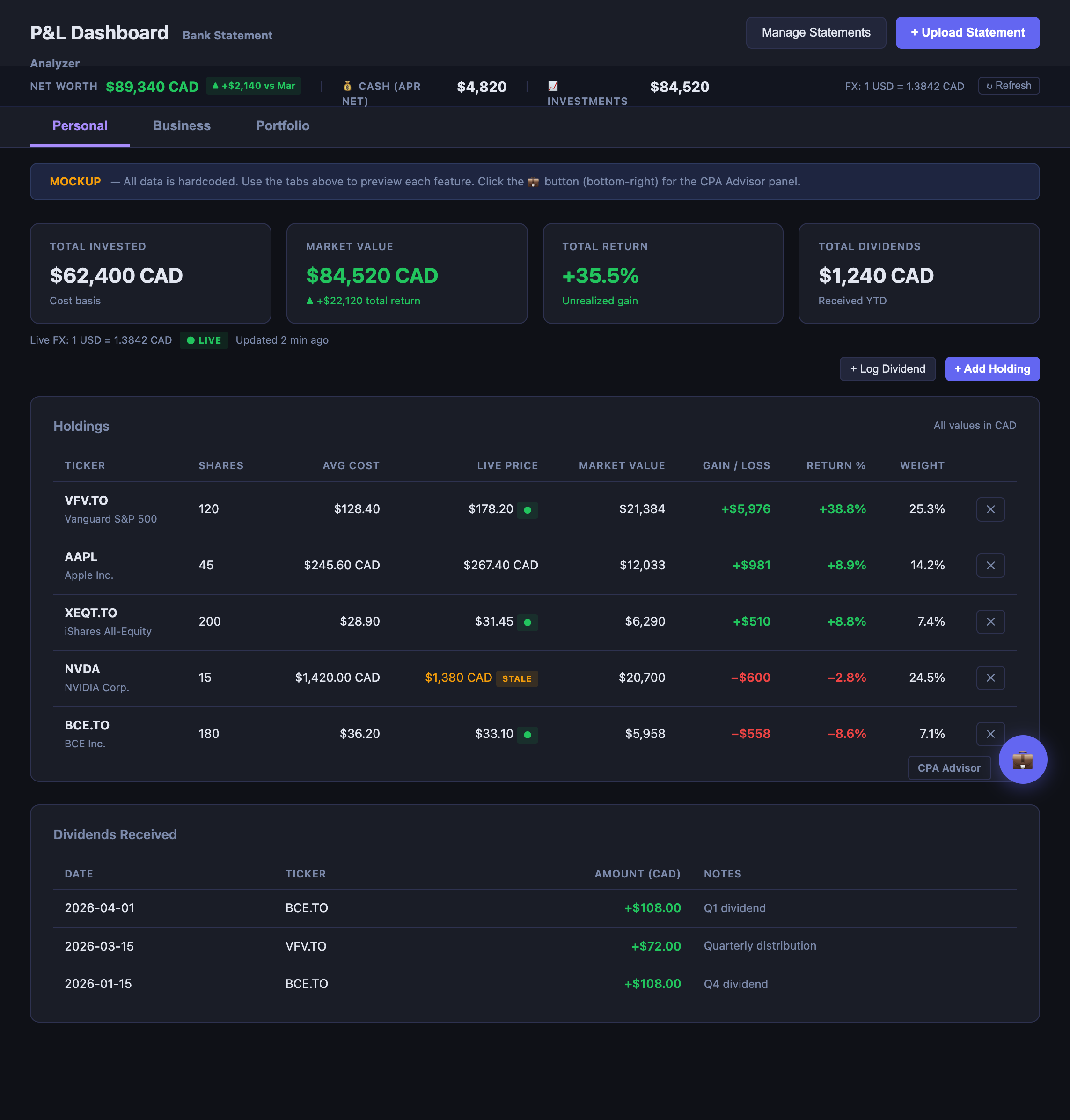
Task: Click the CPA Advisor label button
Action: coord(949,768)
